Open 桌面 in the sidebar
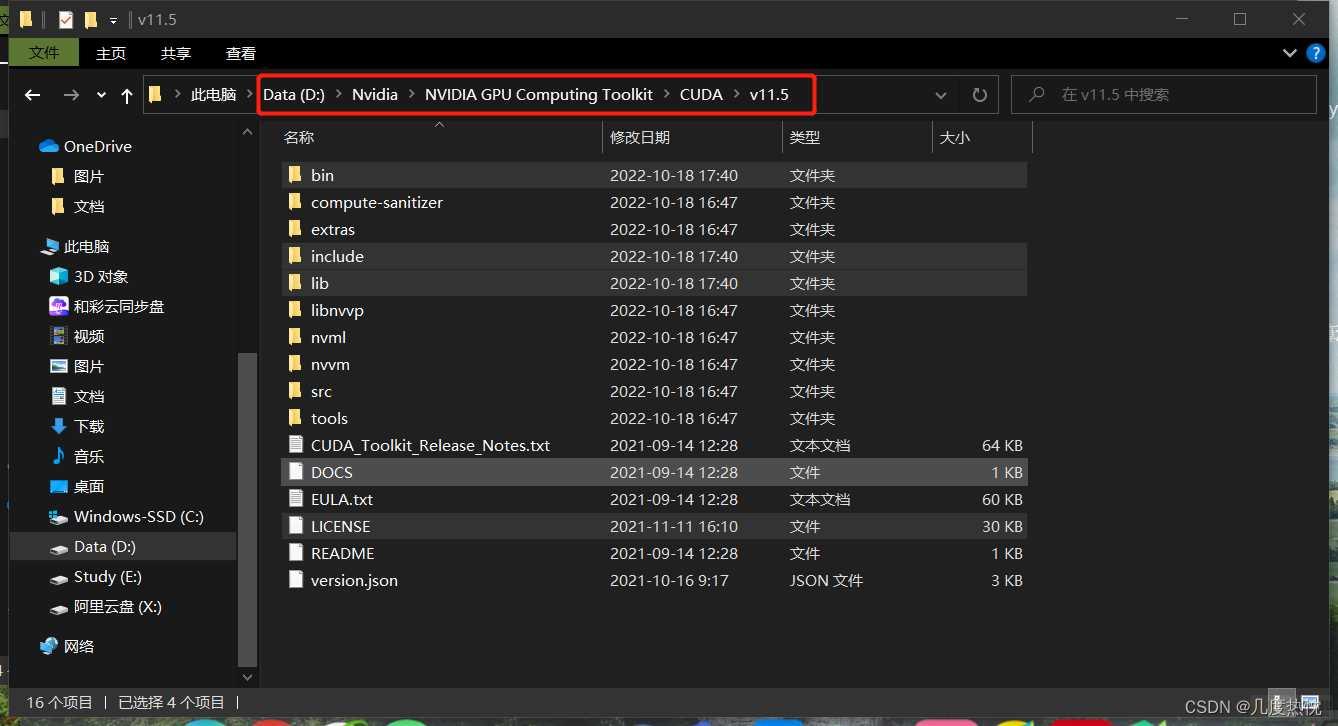This screenshot has height=726, width=1338. coord(77,486)
